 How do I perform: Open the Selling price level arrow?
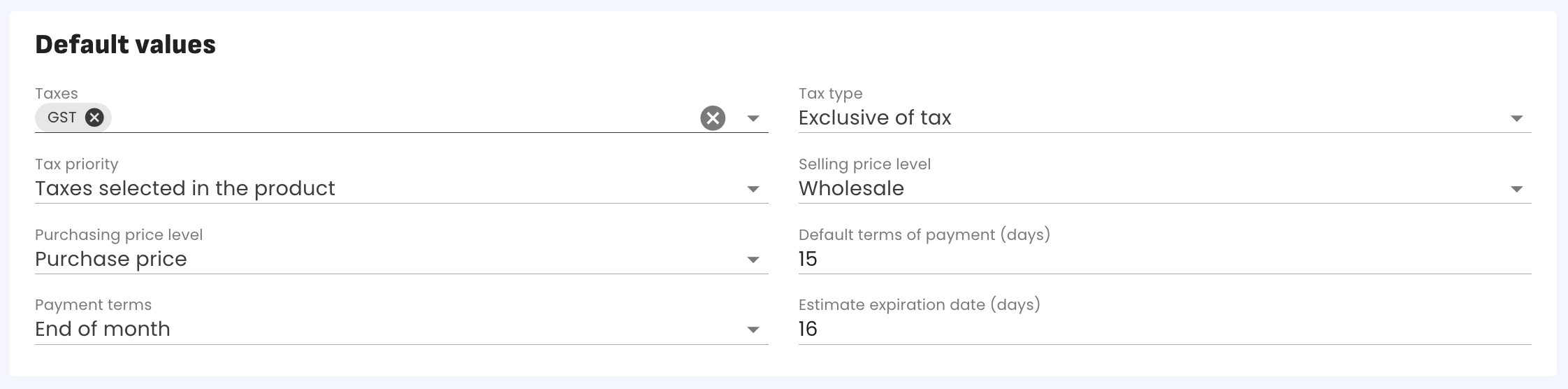coord(1516,189)
